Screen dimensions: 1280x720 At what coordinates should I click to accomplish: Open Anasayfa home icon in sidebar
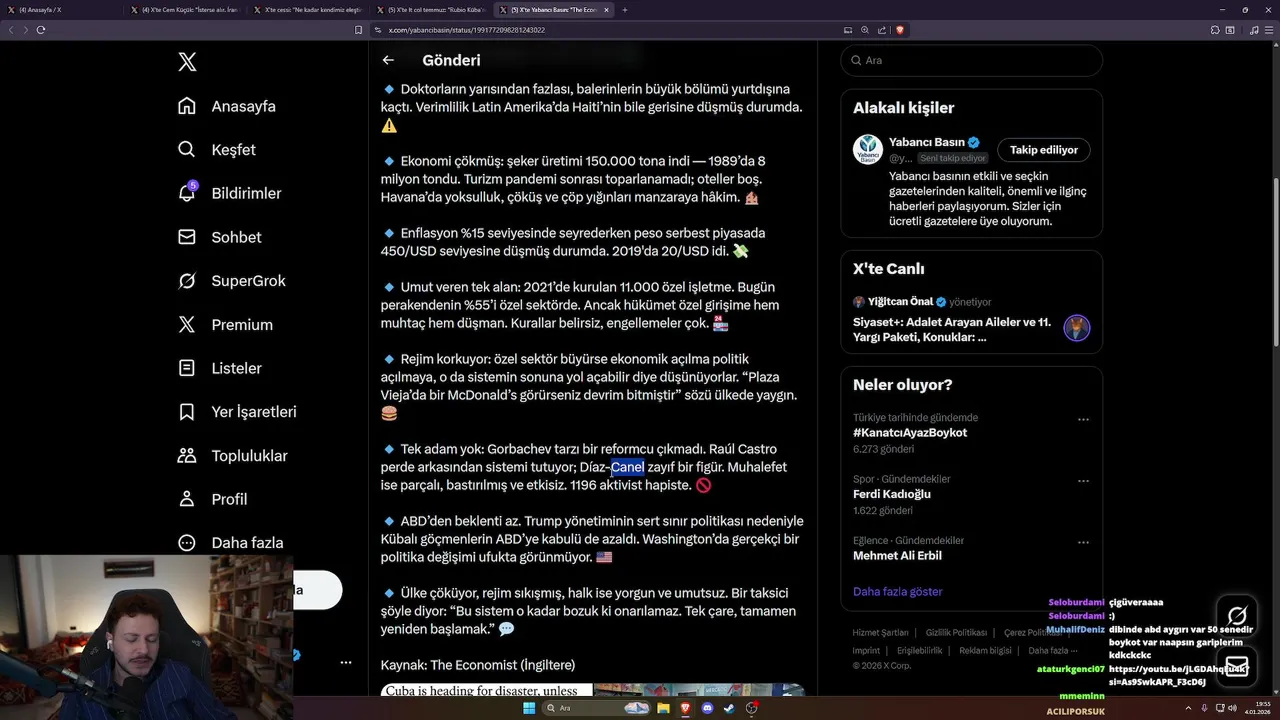click(x=187, y=106)
